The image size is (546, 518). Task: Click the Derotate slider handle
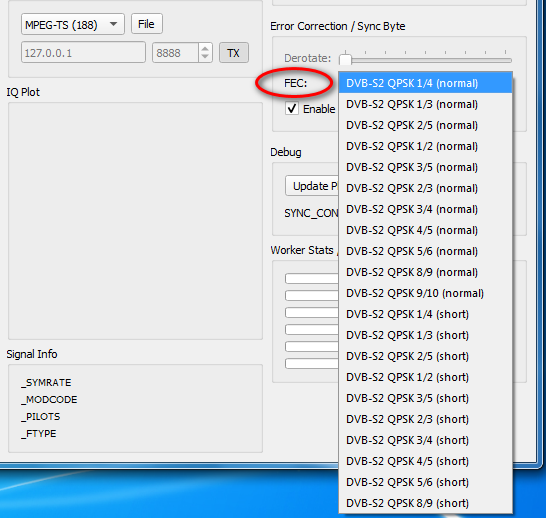click(x=345, y=59)
